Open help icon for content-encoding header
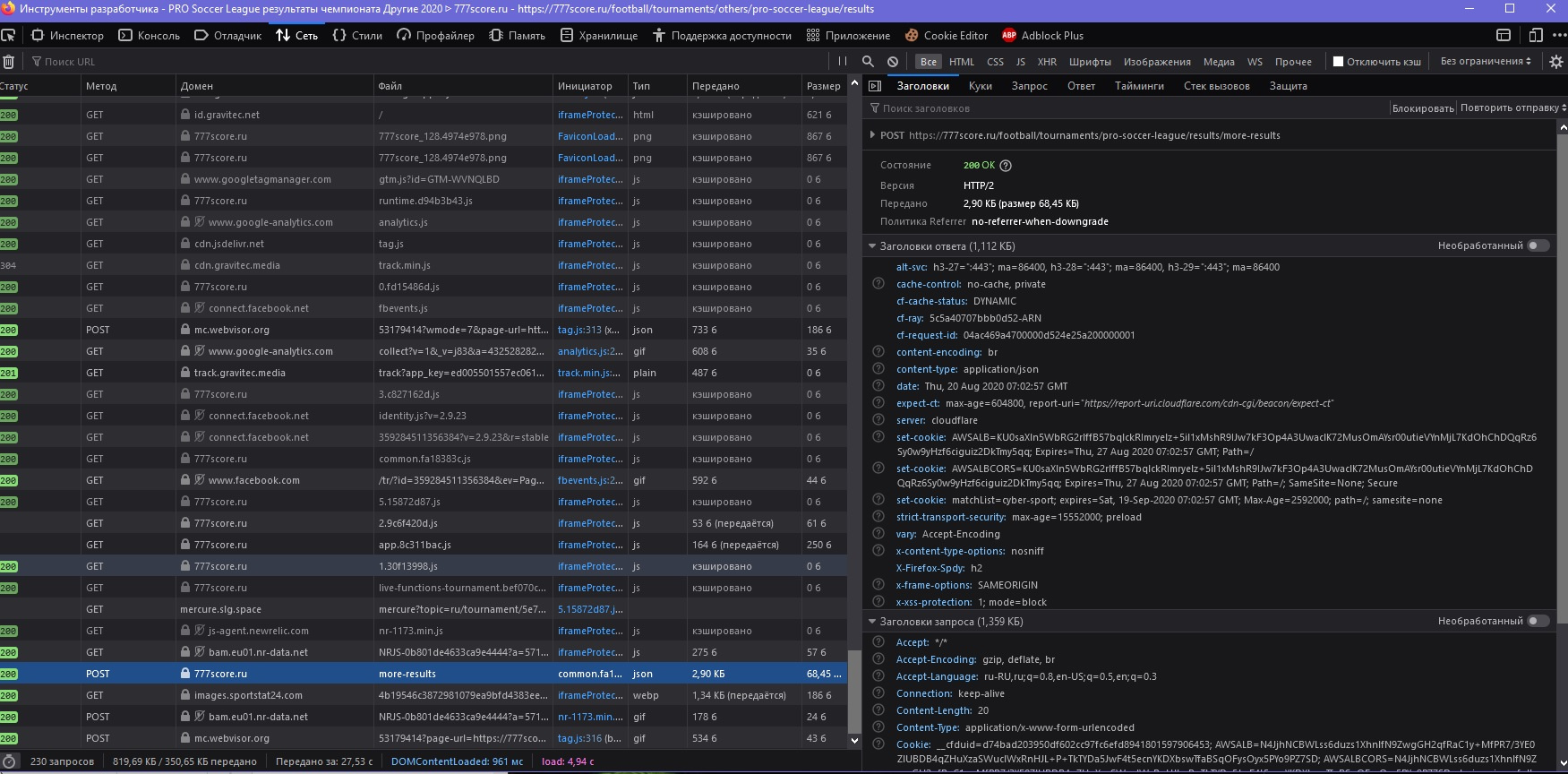This screenshot has width=1568, height=774. [x=878, y=352]
